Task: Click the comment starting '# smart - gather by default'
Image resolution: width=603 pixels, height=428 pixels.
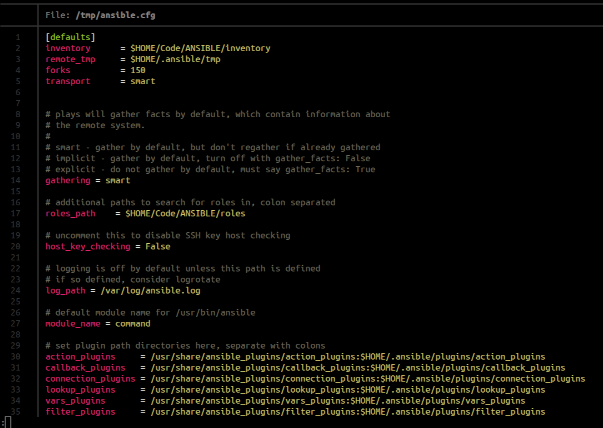Action: pyautogui.click(x=213, y=147)
